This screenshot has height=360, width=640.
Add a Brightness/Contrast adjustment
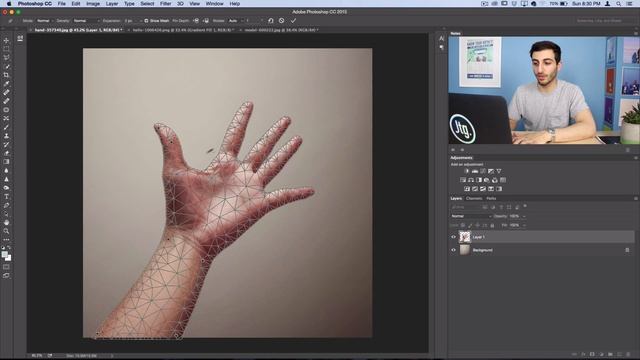(467, 171)
